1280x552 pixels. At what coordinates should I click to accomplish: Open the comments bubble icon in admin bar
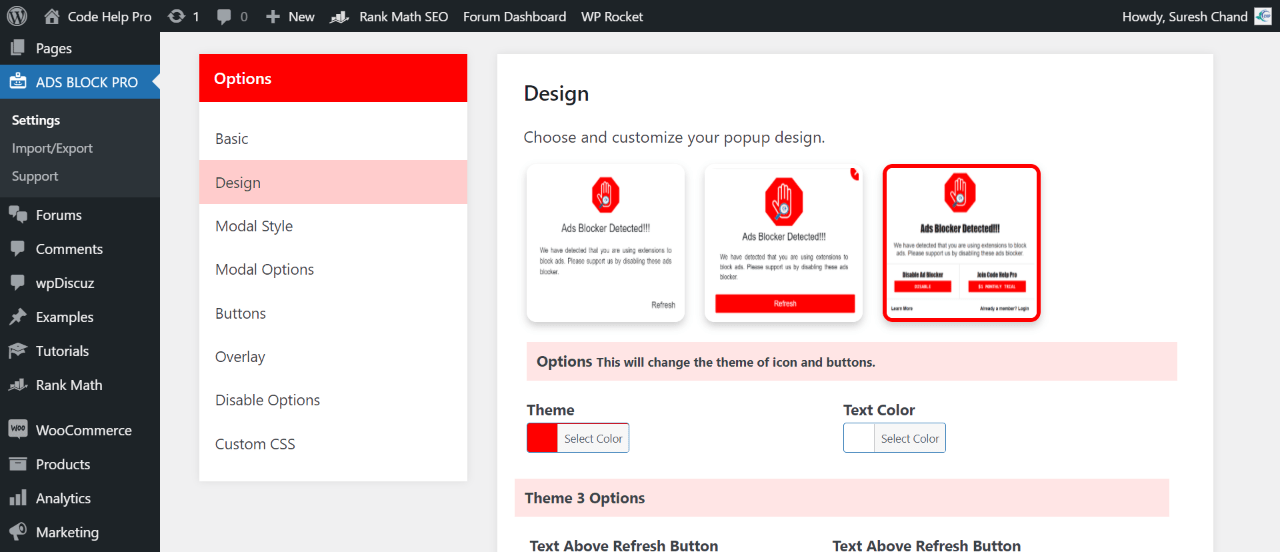(x=223, y=17)
